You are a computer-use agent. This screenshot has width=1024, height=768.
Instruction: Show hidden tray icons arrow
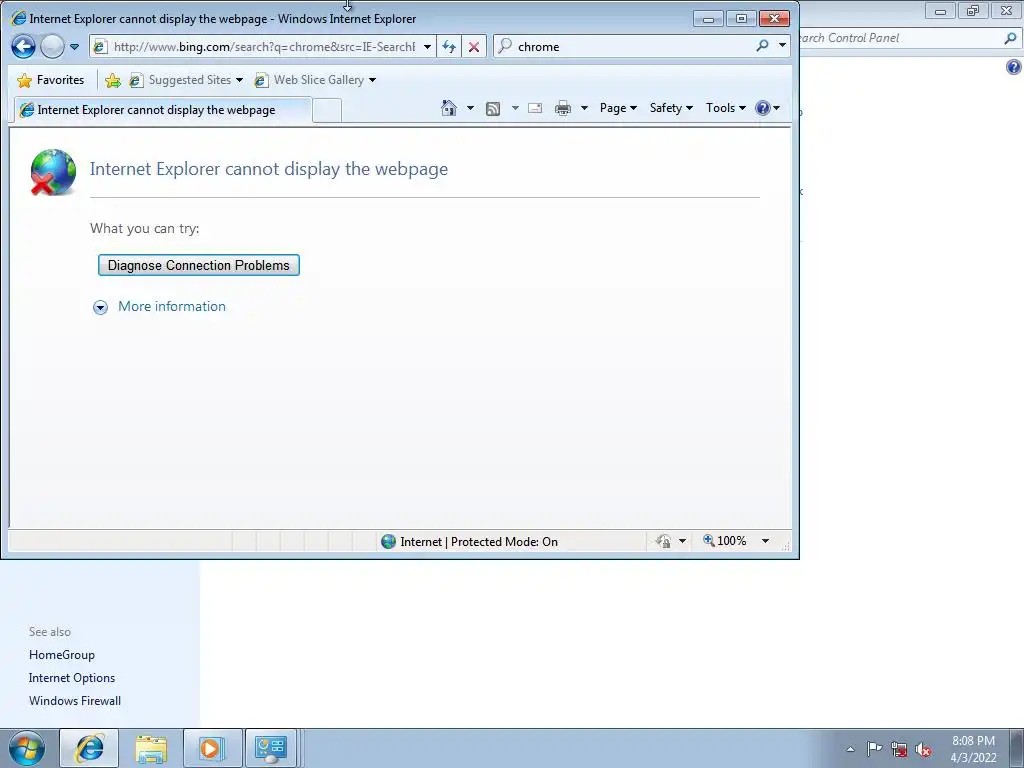pos(850,749)
